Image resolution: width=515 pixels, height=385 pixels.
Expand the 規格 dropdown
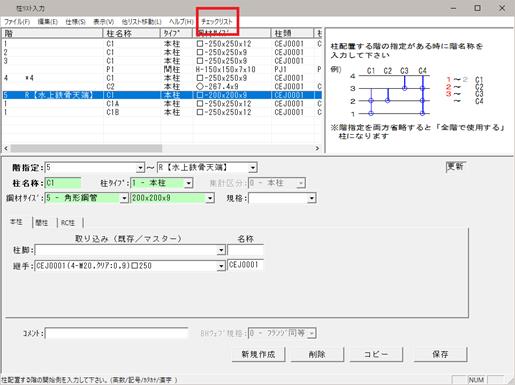311,198
